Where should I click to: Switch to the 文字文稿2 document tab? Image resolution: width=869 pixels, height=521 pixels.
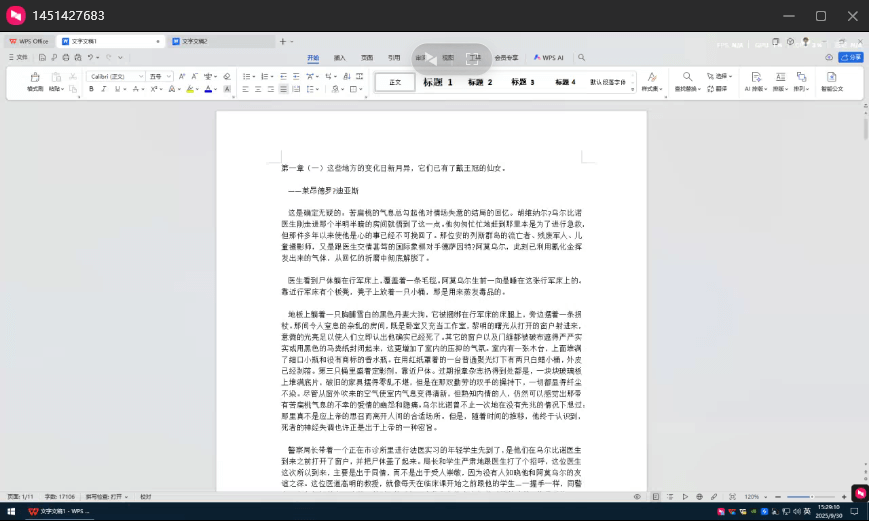(x=197, y=41)
